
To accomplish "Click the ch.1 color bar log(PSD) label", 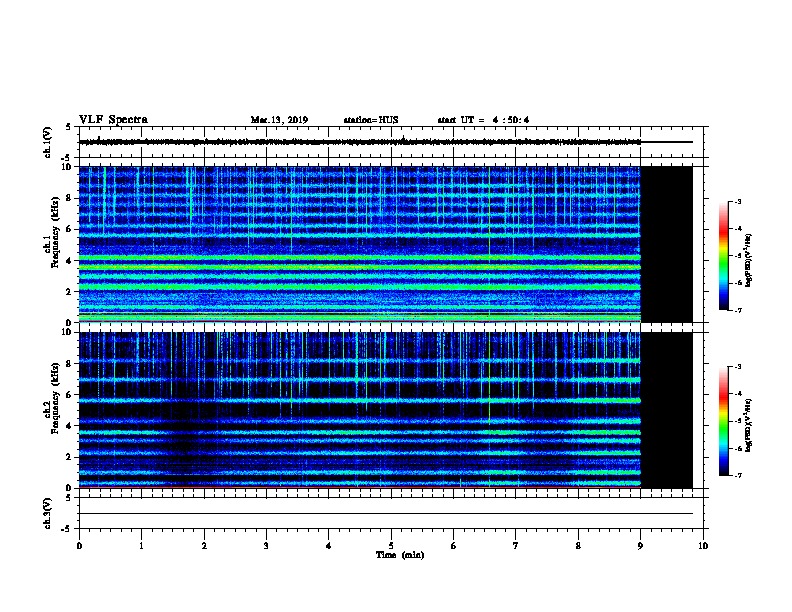I will pos(749,260).
